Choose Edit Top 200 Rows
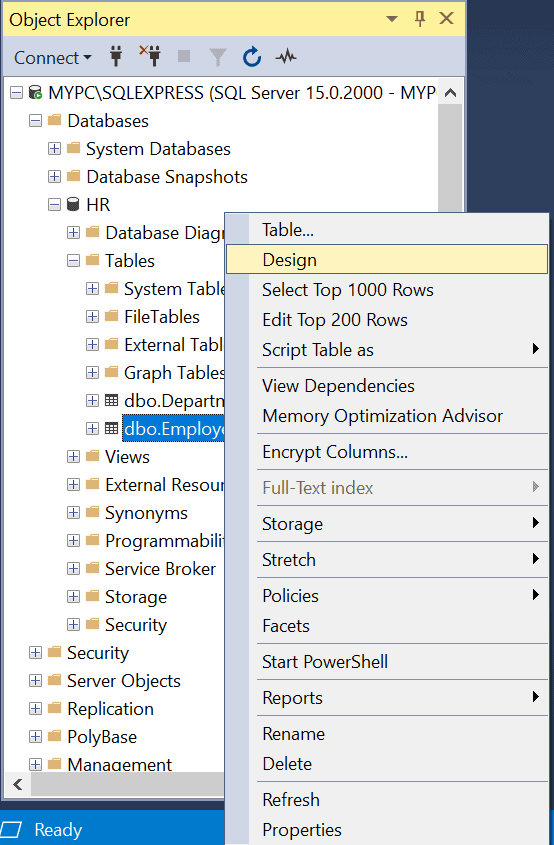The image size is (554, 845). coord(386,320)
